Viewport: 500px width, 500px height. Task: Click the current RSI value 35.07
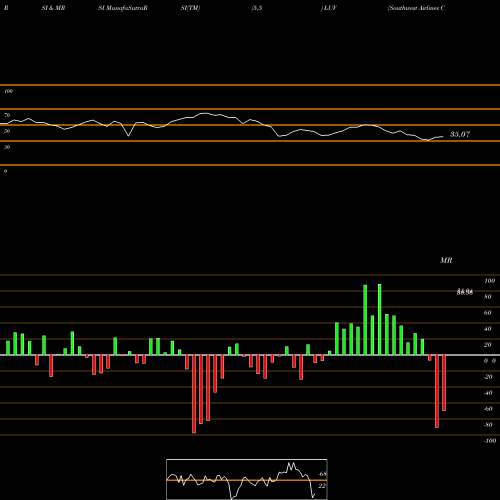(x=460, y=134)
